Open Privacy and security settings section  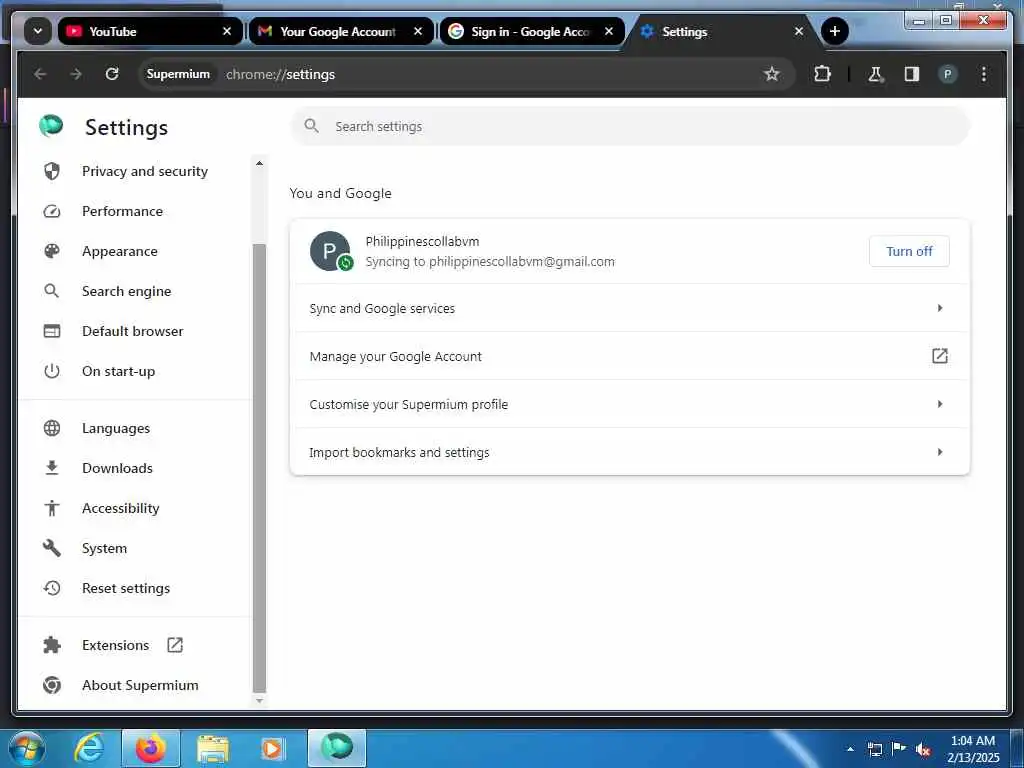(144, 171)
